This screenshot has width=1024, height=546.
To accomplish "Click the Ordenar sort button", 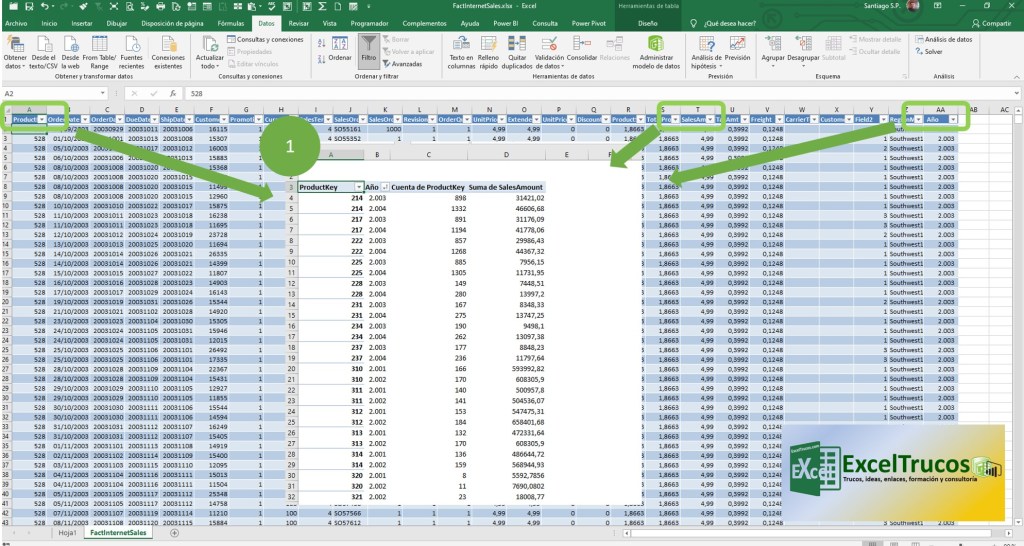I will [x=340, y=50].
